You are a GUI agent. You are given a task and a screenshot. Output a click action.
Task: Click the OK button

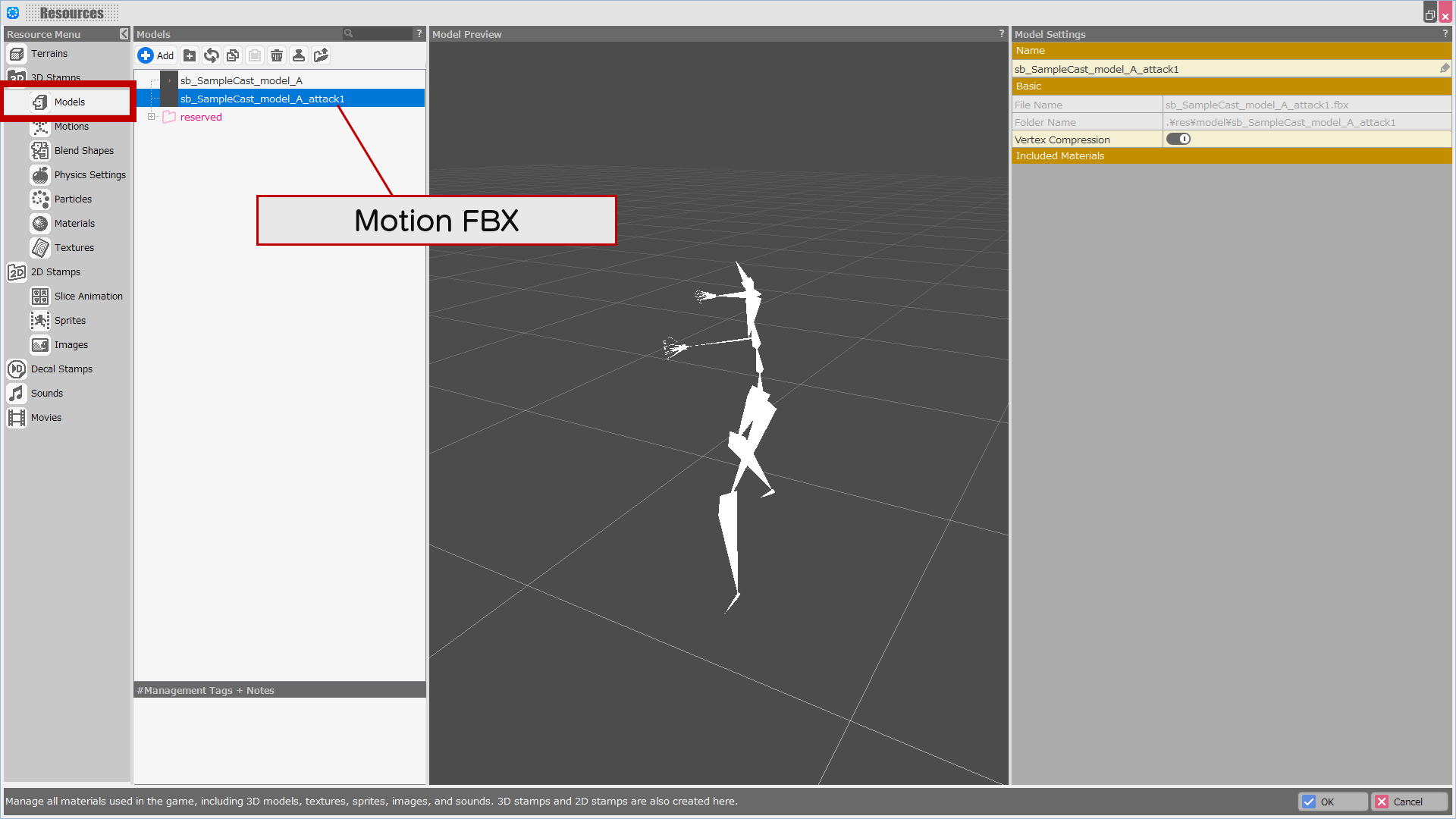[x=1332, y=802]
